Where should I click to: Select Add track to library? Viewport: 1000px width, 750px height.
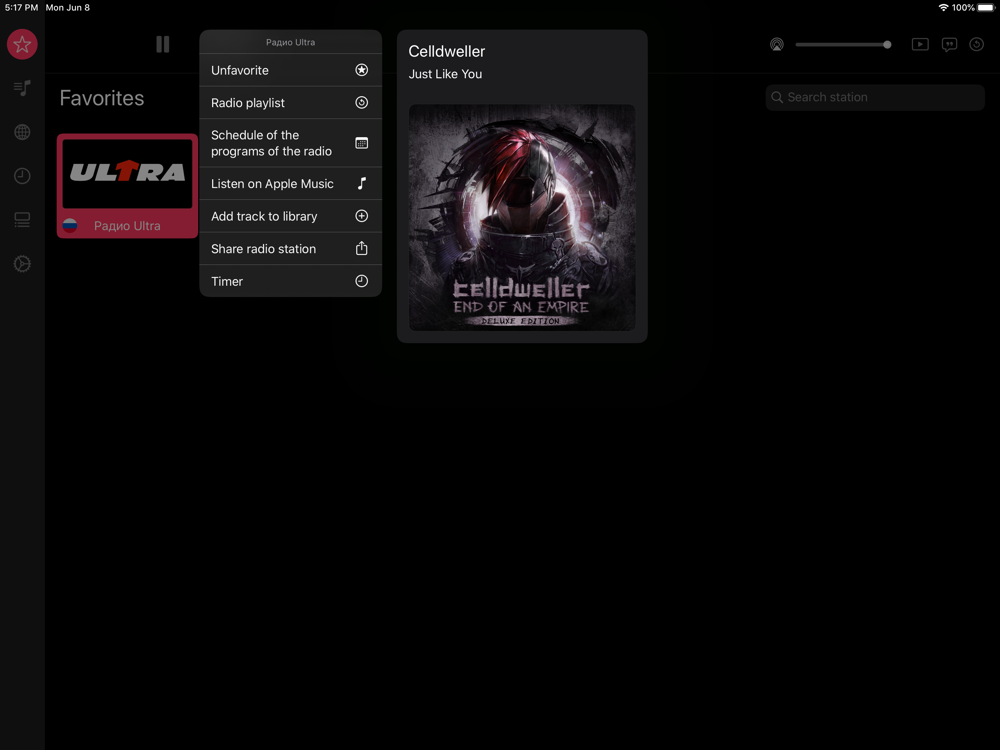pyautogui.click(x=290, y=216)
